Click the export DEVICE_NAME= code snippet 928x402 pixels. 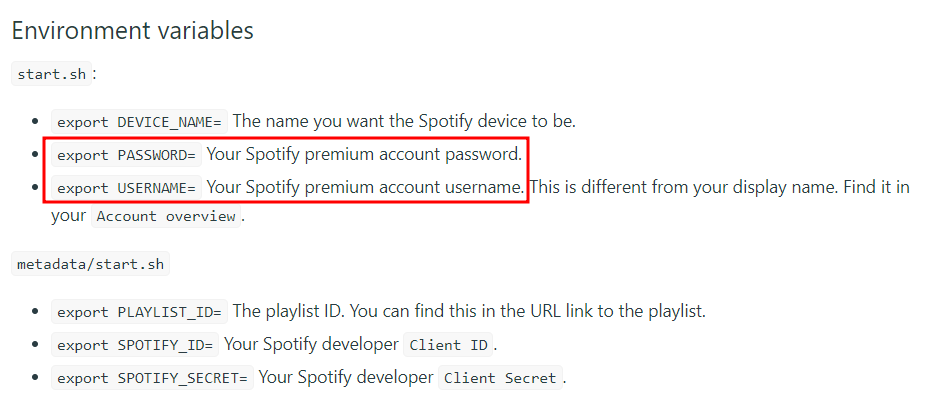click(140, 122)
